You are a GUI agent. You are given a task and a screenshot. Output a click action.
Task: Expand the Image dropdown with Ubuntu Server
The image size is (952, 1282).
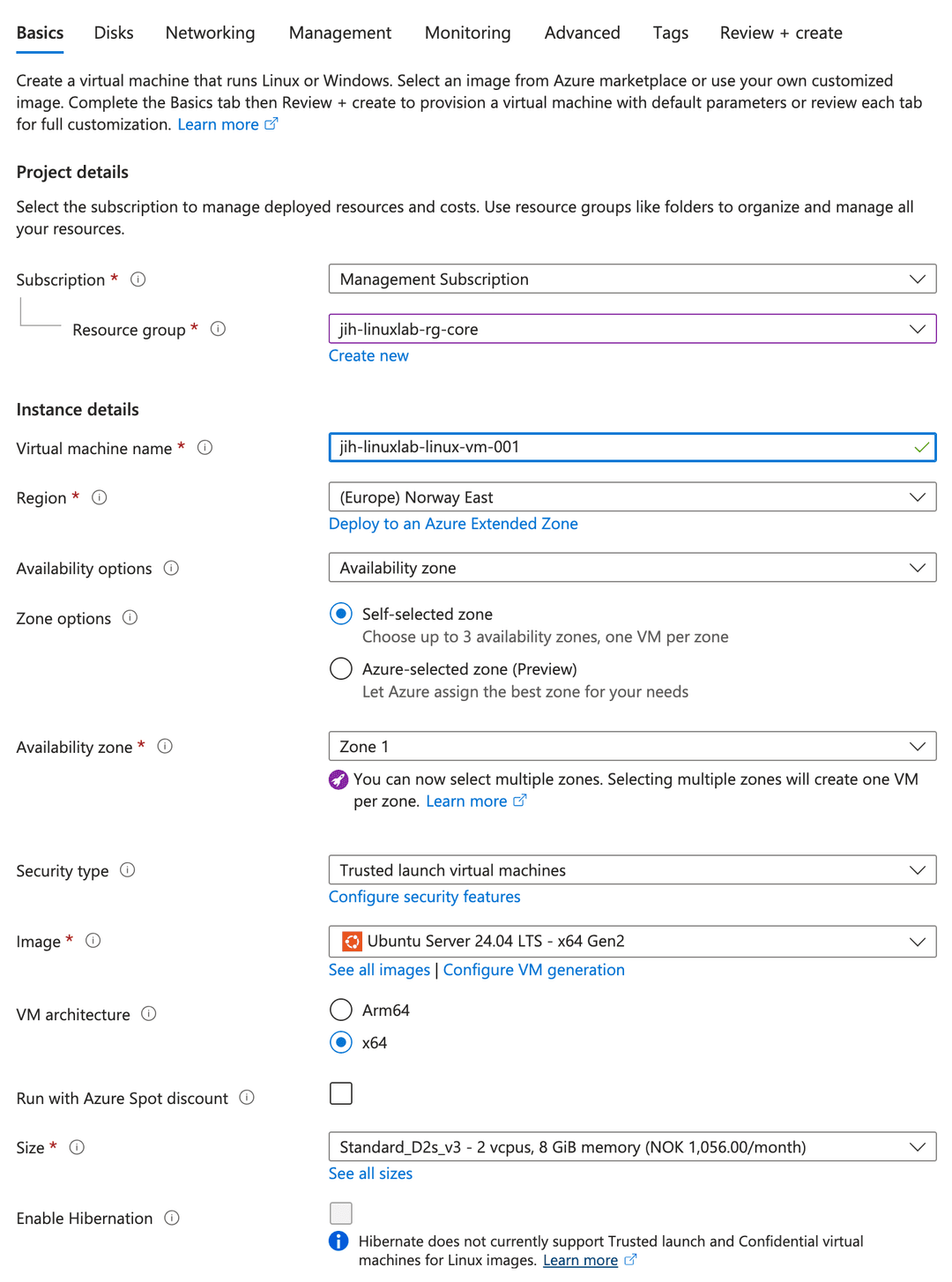pos(631,942)
